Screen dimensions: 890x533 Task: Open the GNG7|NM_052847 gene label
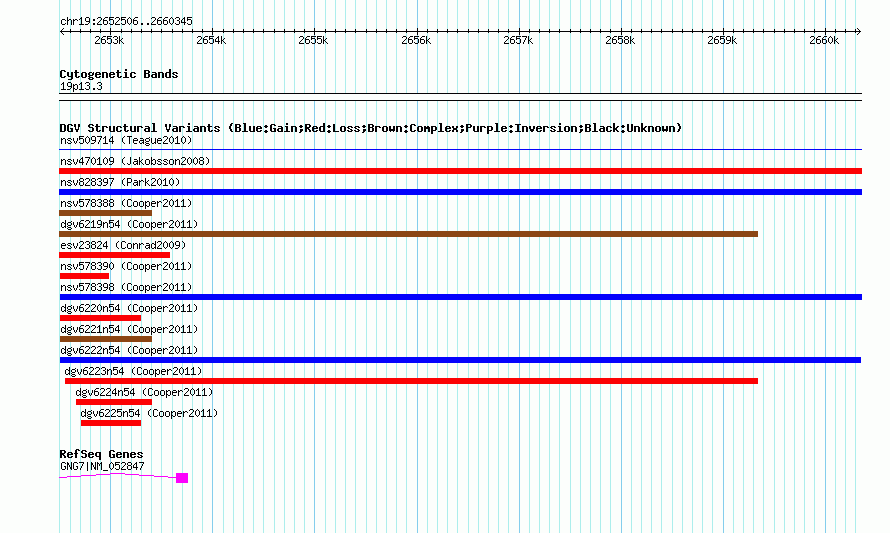102,467
